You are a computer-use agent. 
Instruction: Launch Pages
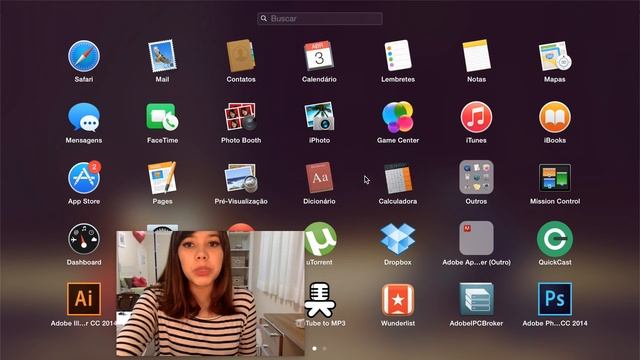point(162,178)
